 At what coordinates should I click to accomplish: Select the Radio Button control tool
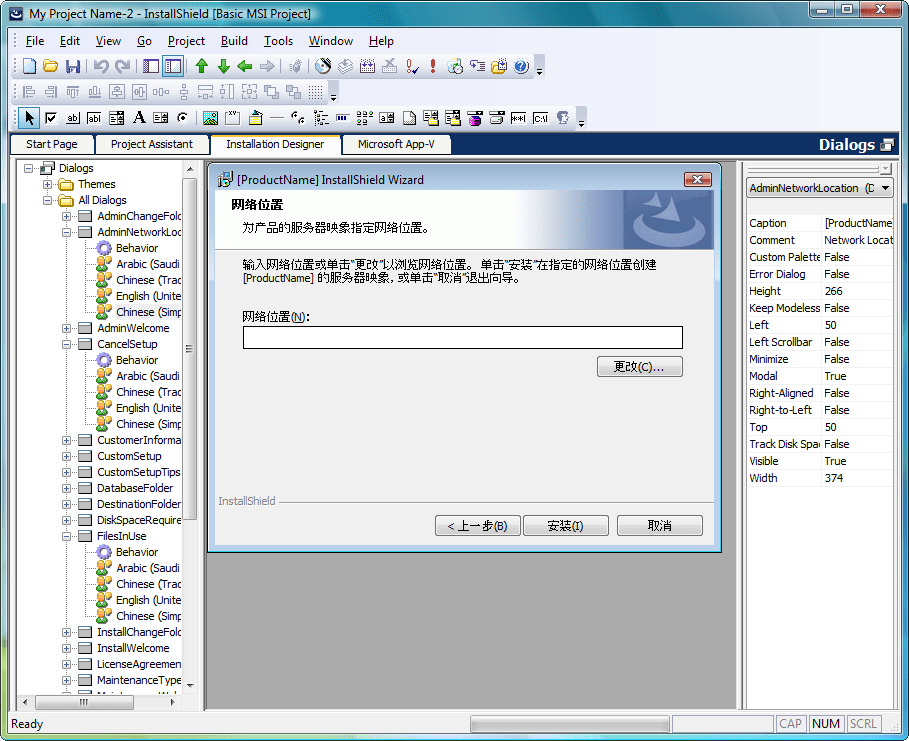coord(183,118)
